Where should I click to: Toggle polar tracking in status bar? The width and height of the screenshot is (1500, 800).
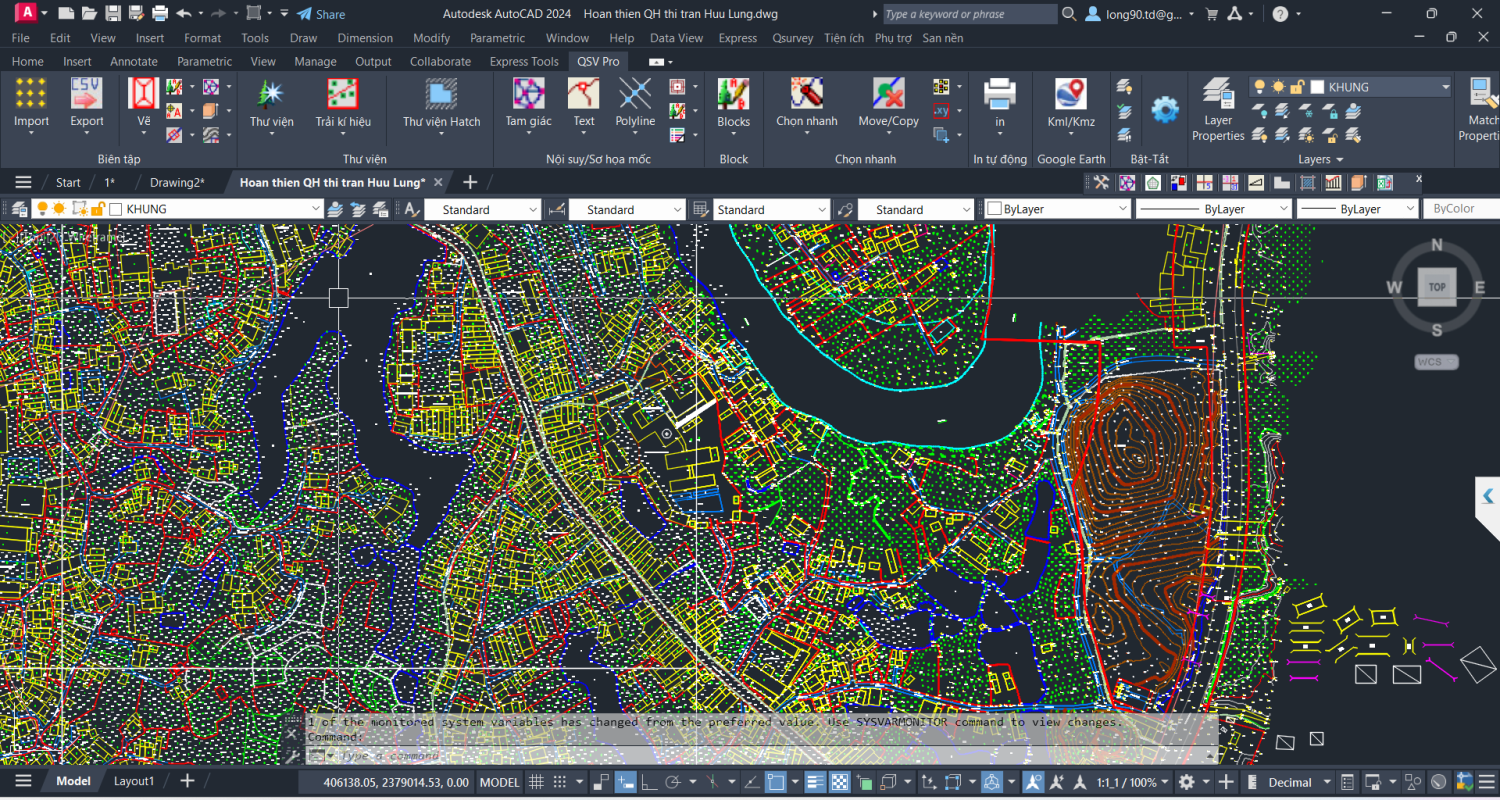click(x=673, y=782)
